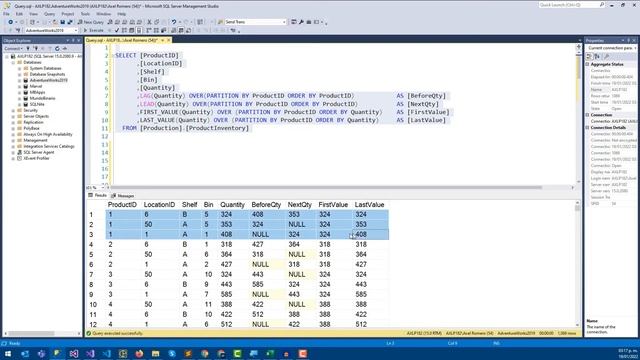Click the Quick Launch search box

[x=571, y=5]
